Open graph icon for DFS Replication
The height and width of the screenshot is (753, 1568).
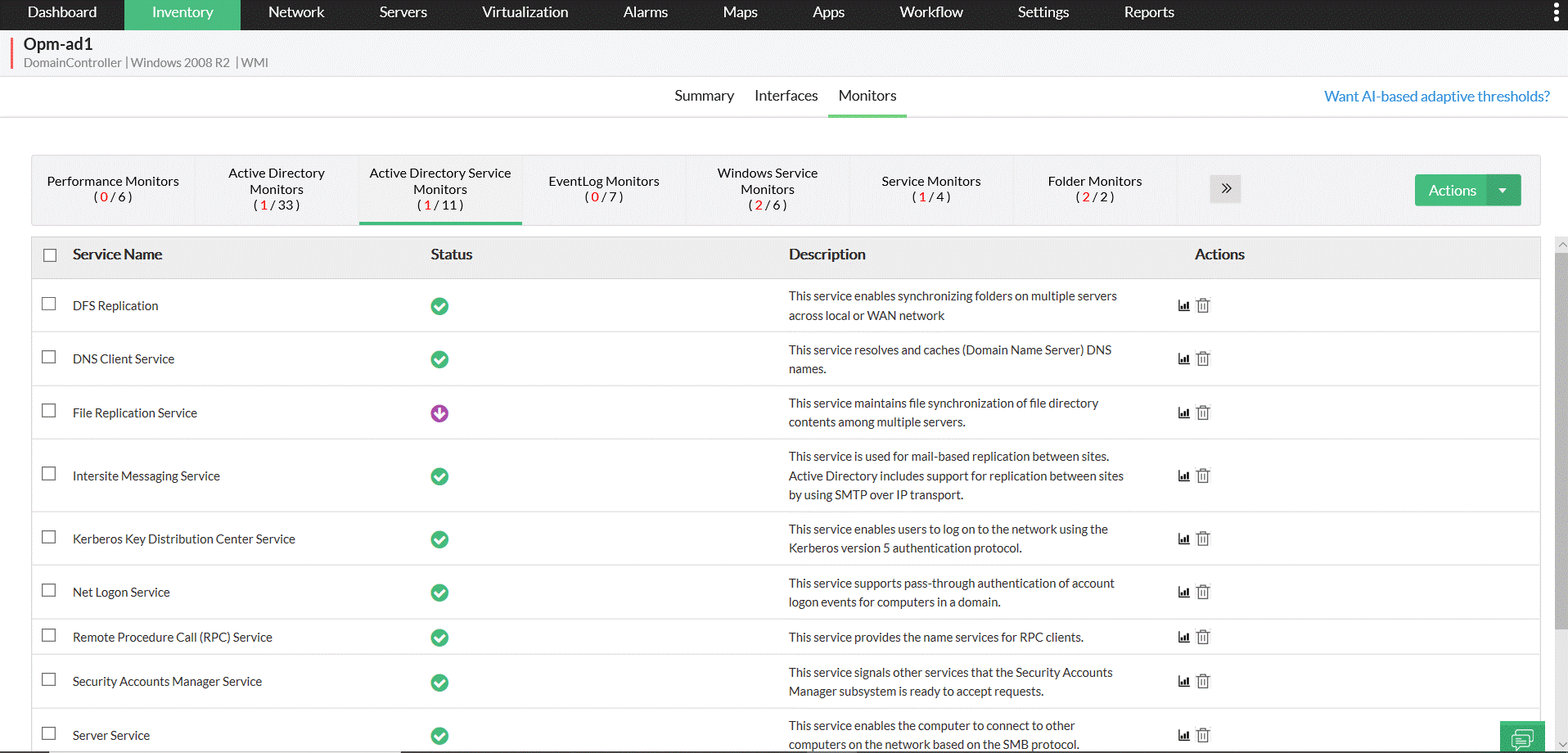pos(1183,306)
